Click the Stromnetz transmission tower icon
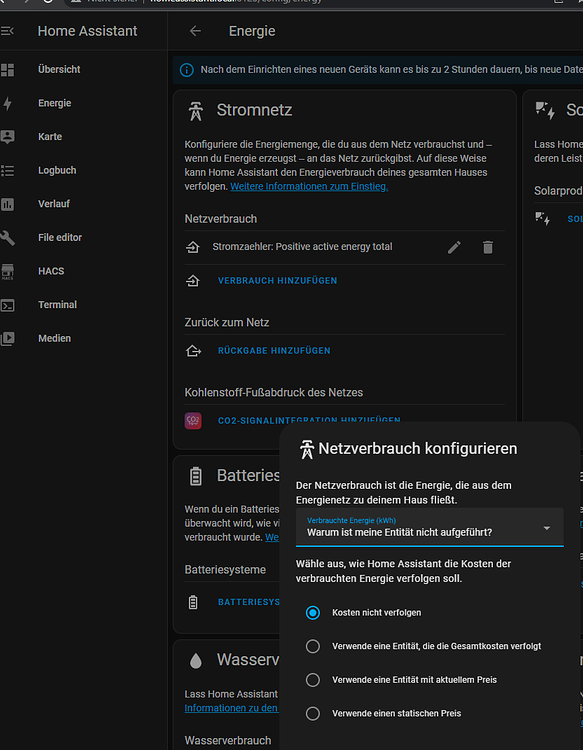 coord(195,111)
